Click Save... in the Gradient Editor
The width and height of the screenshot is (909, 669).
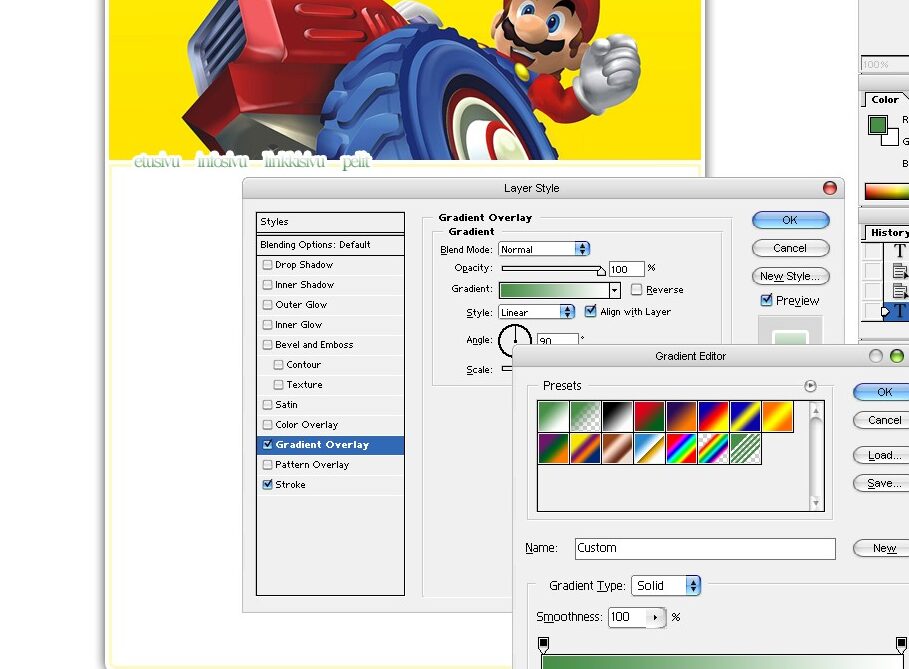883,483
